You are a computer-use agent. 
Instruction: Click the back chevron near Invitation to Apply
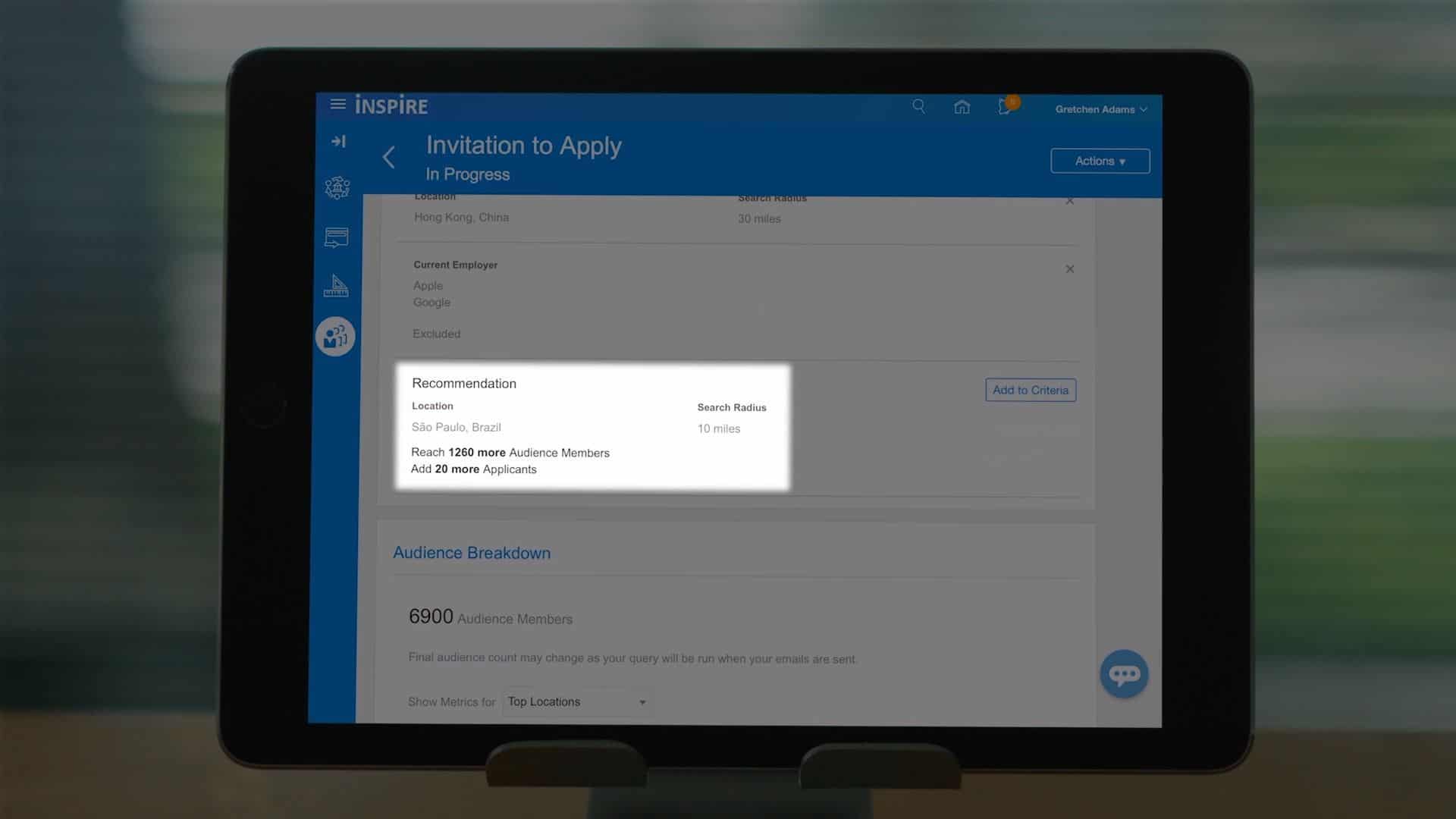389,157
